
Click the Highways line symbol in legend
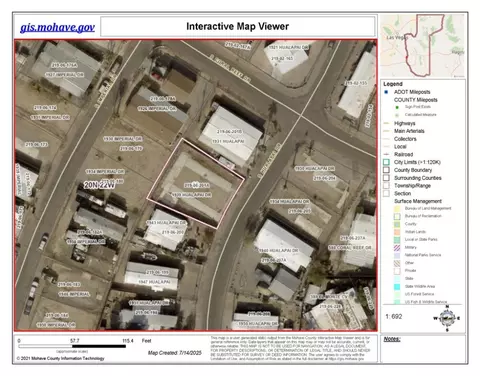pyautogui.click(x=387, y=123)
